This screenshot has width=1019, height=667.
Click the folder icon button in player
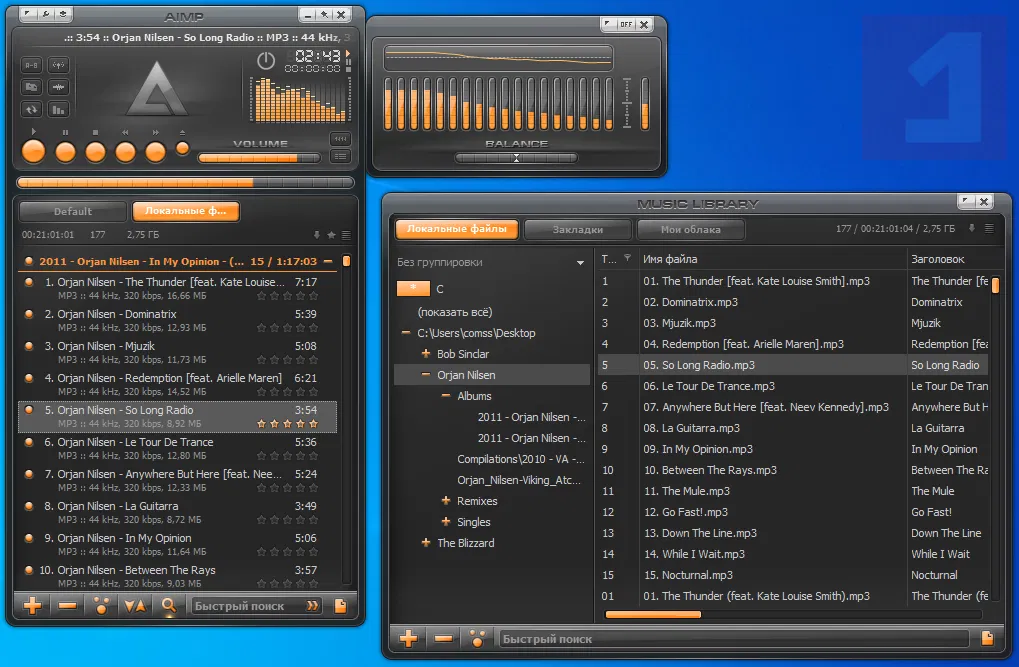coord(31,87)
